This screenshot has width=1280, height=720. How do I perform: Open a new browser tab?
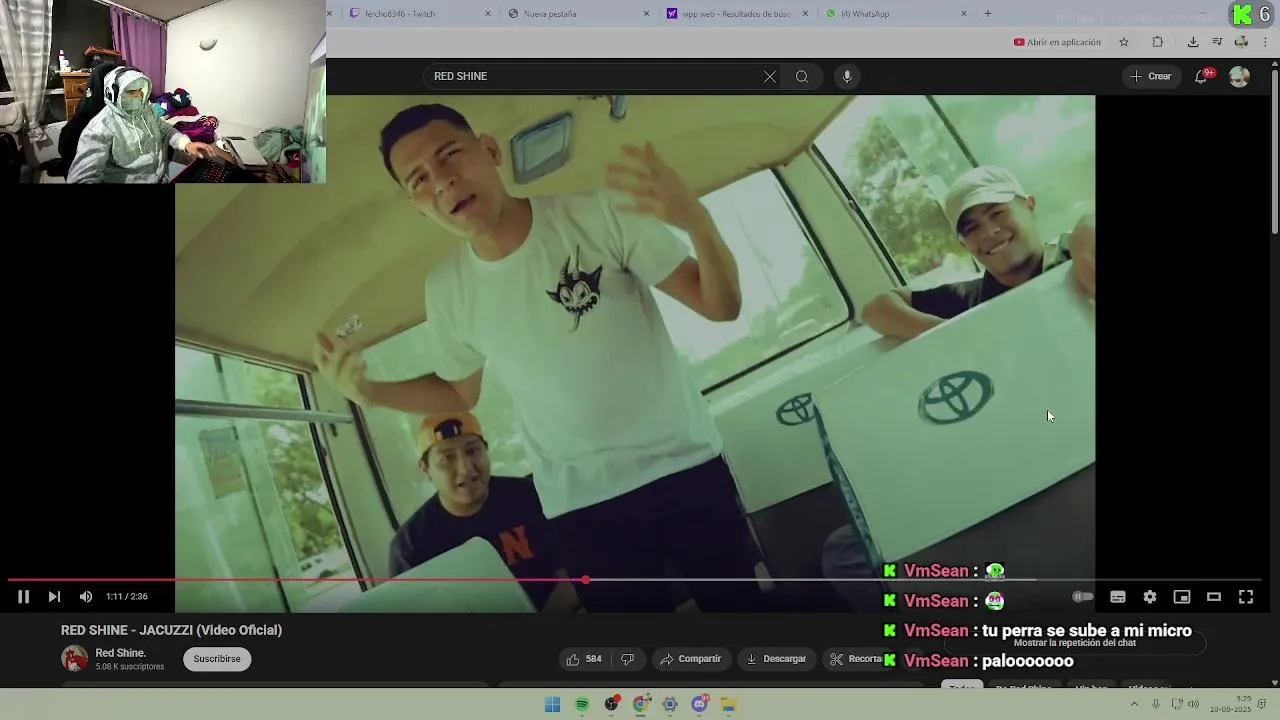pos(988,14)
